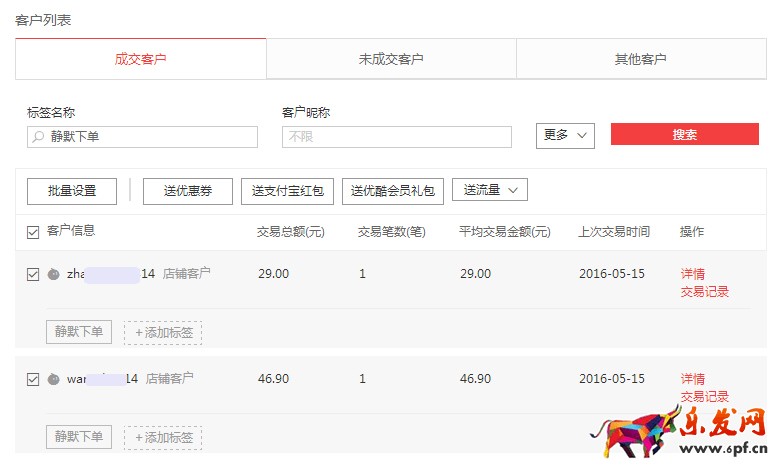Open the 其他客户 tab
The height and width of the screenshot is (469, 778).
(640, 59)
